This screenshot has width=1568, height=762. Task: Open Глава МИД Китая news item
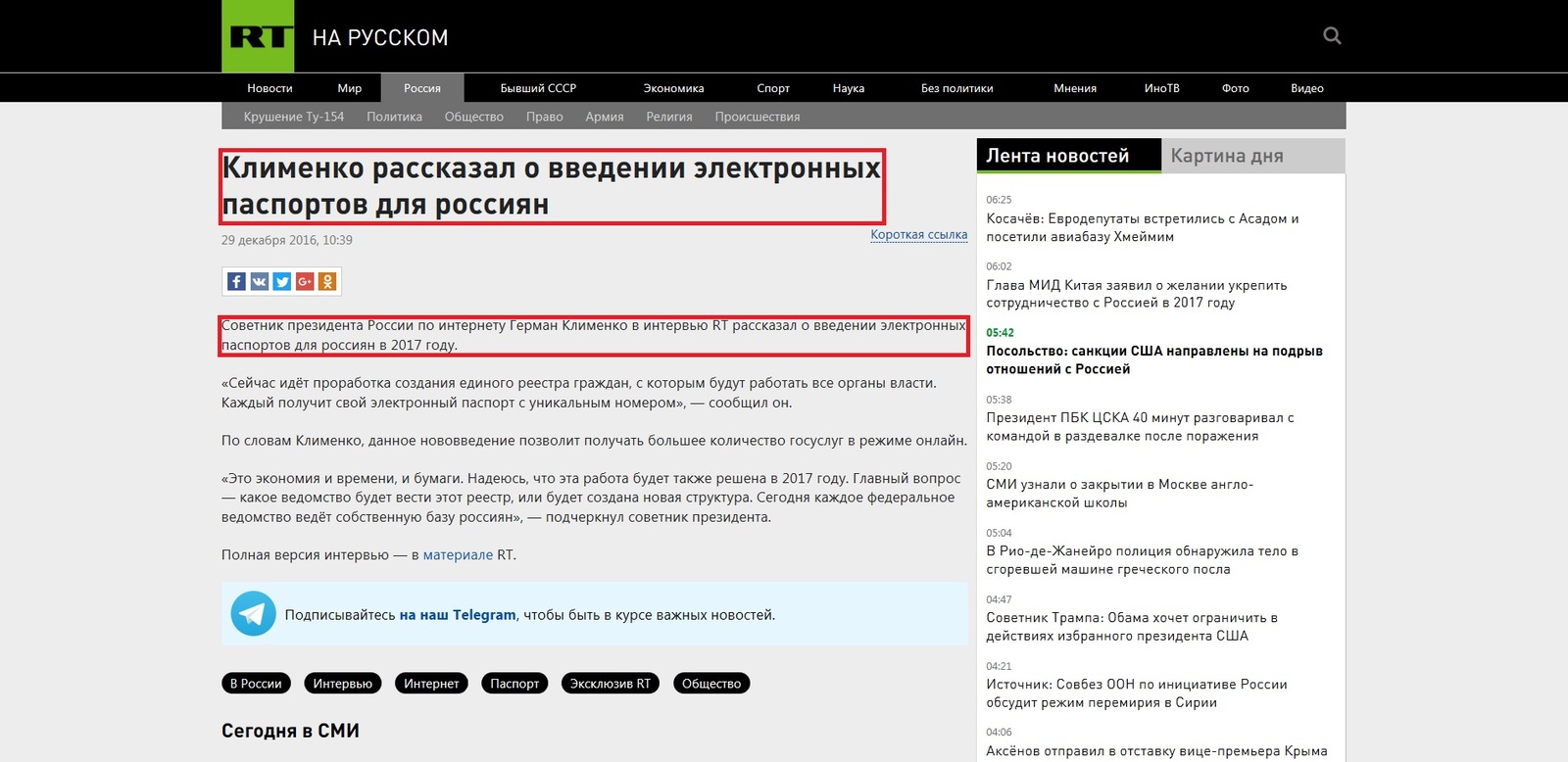pyautogui.click(x=1137, y=294)
